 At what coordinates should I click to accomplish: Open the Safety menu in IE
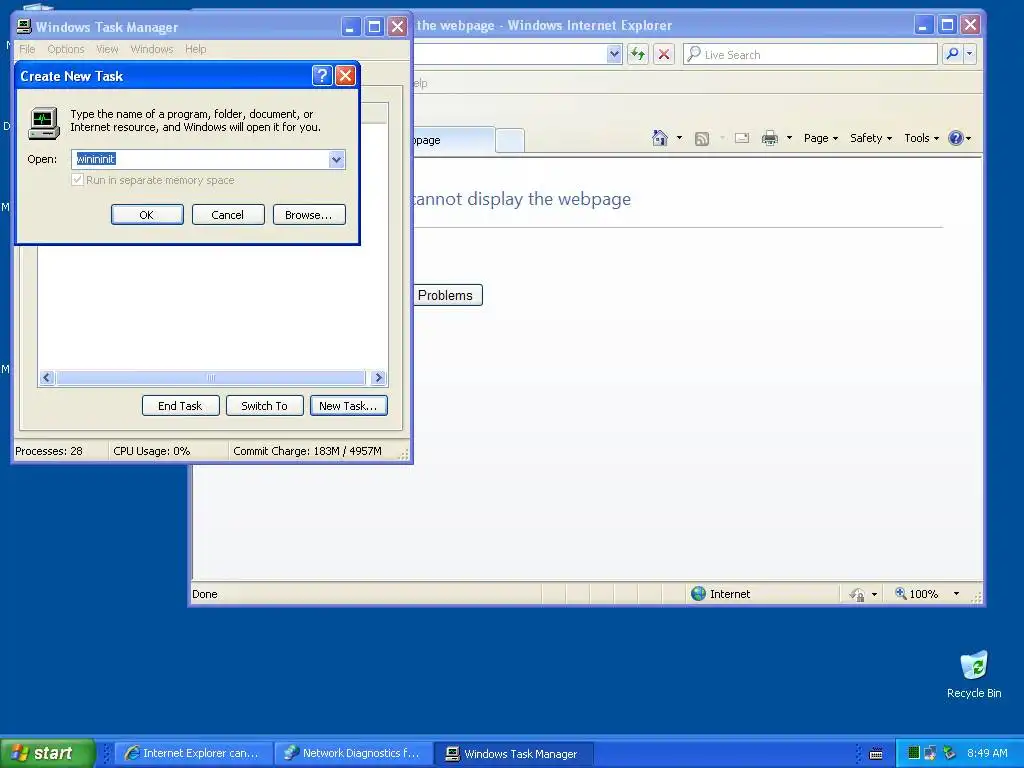(x=871, y=138)
